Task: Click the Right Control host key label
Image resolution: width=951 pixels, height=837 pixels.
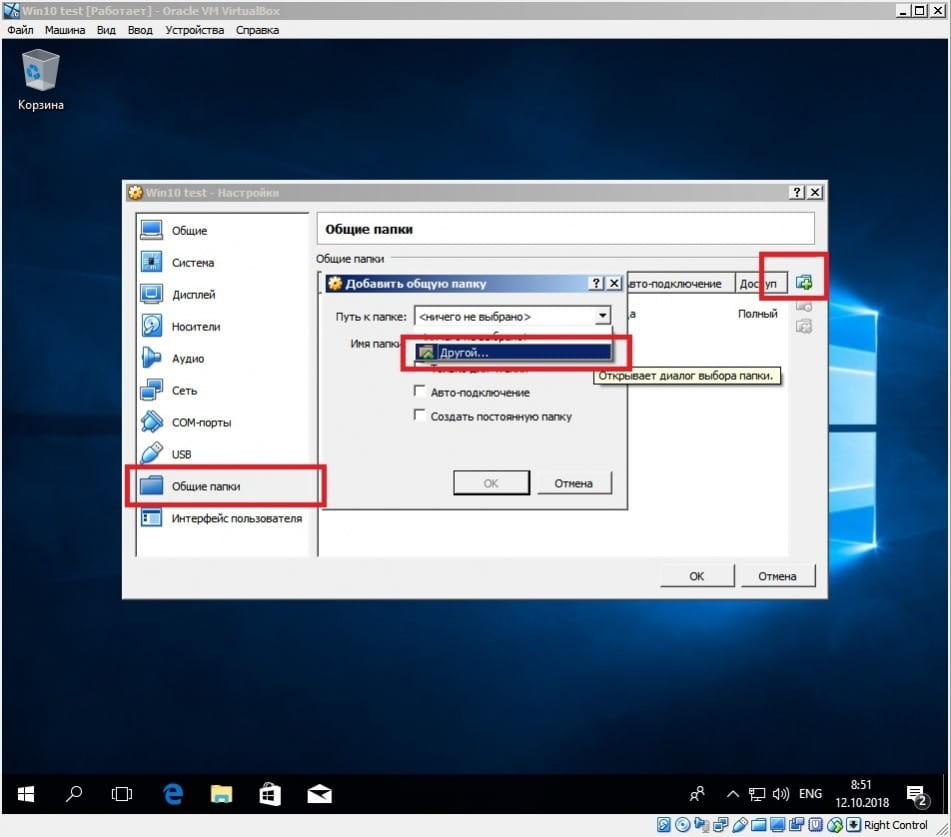Action: click(x=895, y=825)
